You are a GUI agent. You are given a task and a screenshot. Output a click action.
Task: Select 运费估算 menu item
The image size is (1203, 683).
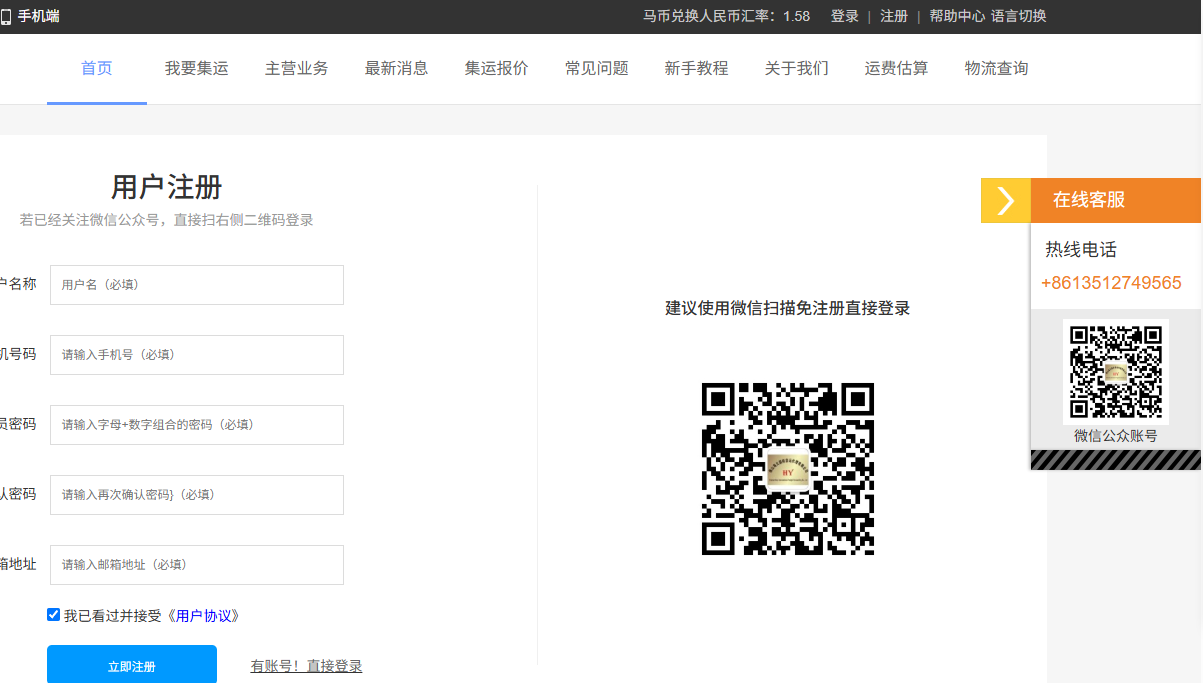(897, 68)
